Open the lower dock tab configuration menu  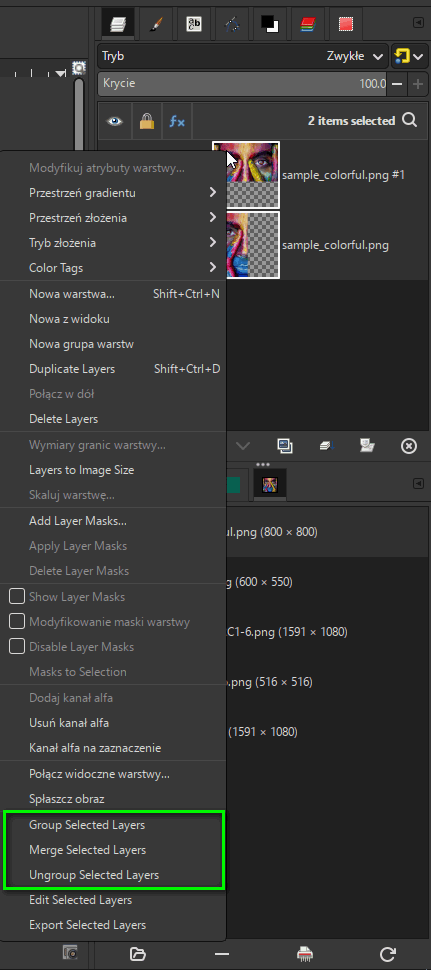pos(419,483)
